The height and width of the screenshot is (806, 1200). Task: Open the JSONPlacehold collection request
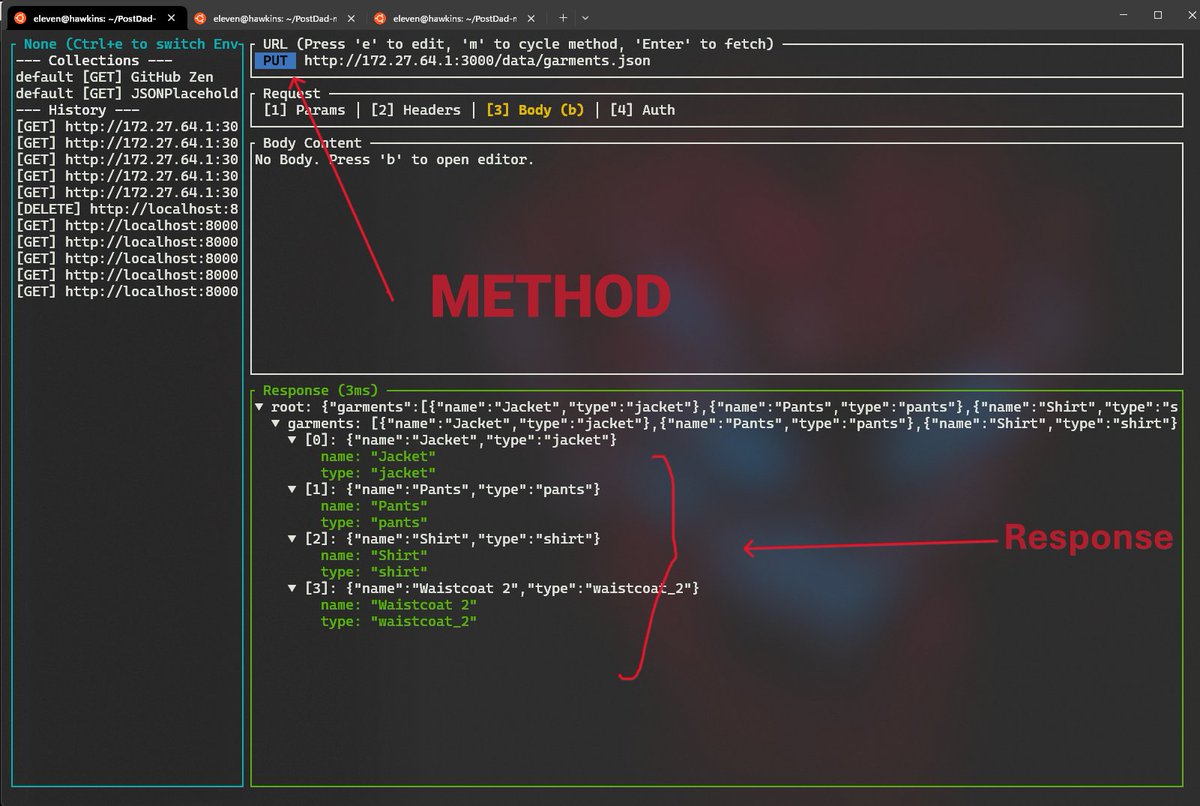tap(127, 93)
